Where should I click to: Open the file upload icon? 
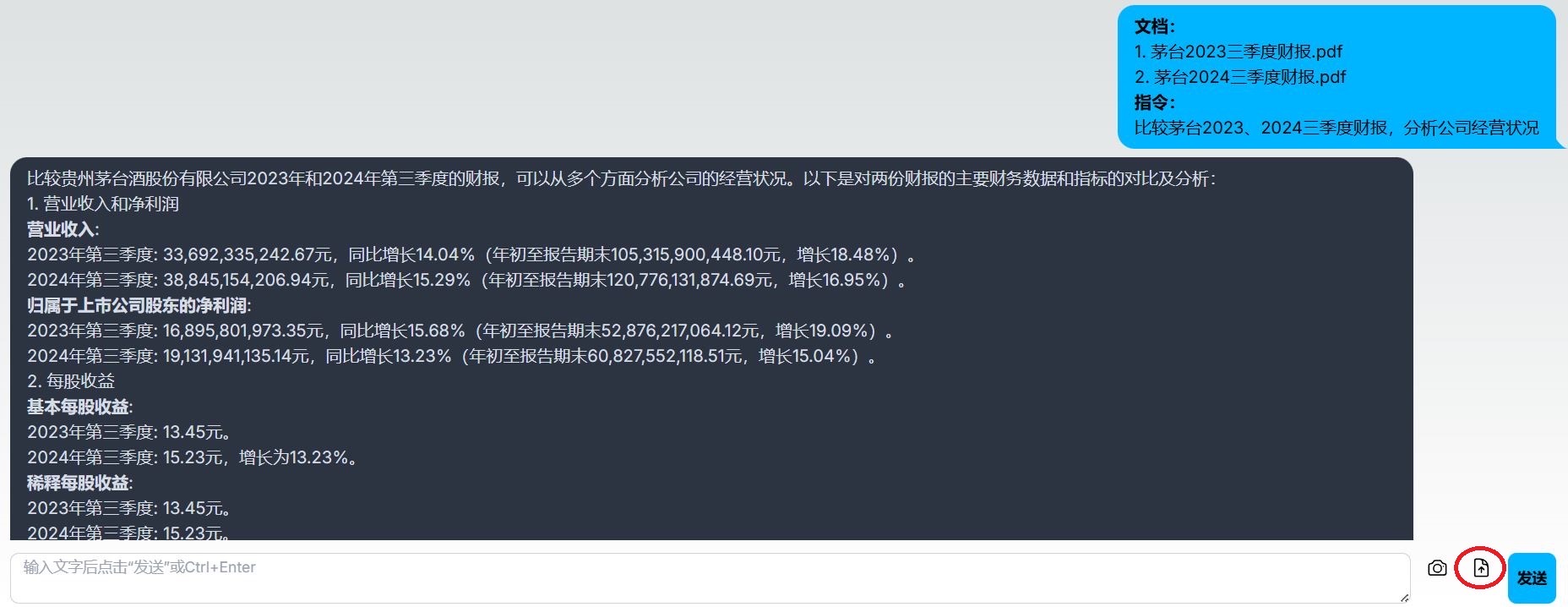(x=1481, y=568)
